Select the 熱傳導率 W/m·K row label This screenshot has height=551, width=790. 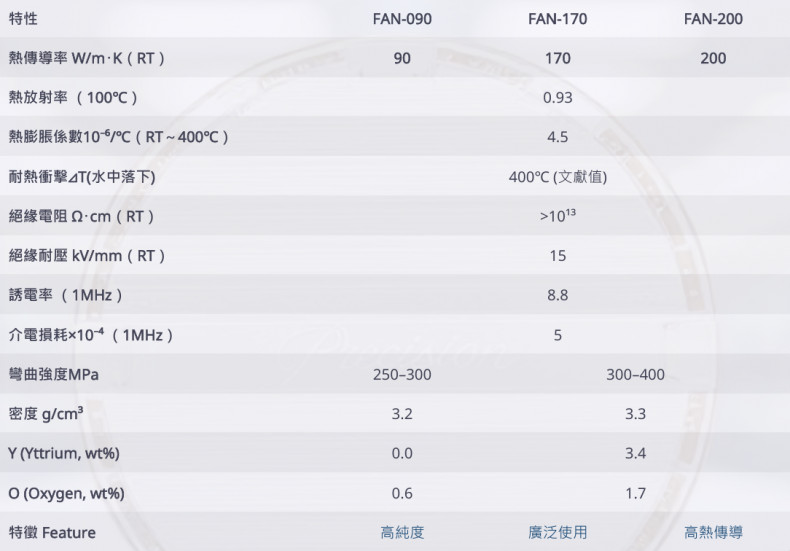[86, 58]
